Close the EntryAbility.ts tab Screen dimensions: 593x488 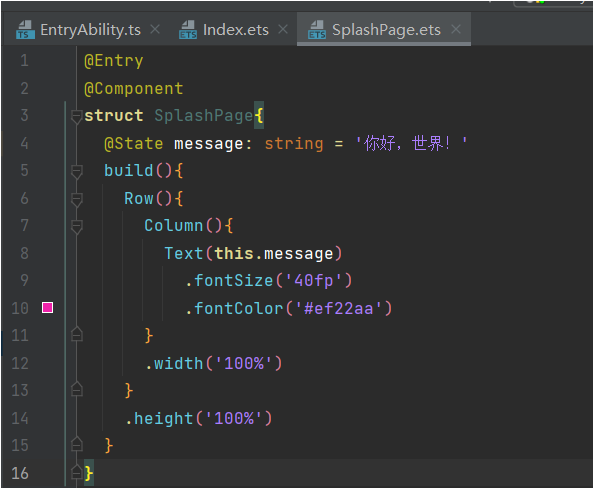(x=155, y=29)
